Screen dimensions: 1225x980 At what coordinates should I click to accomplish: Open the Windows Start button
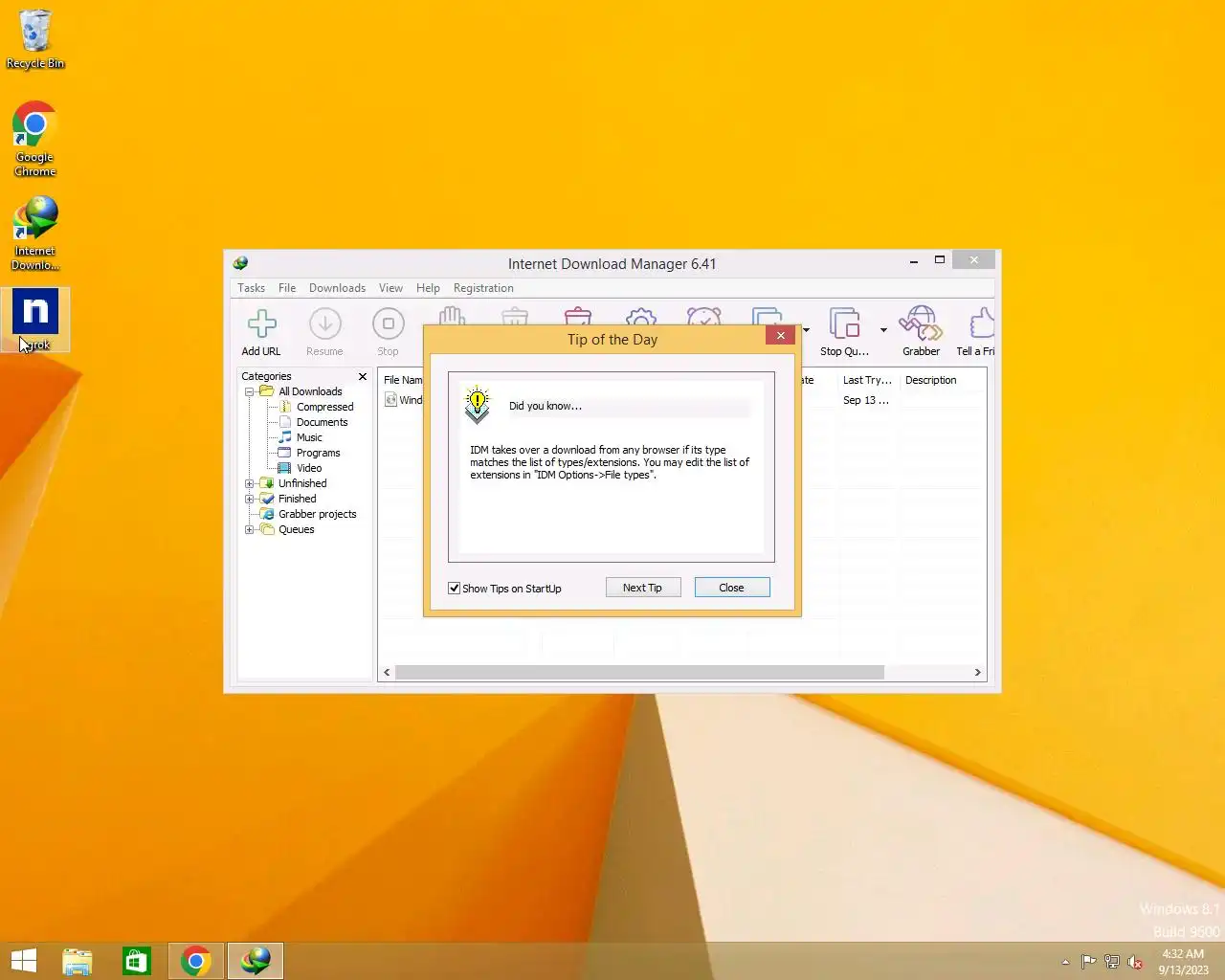click(x=23, y=961)
